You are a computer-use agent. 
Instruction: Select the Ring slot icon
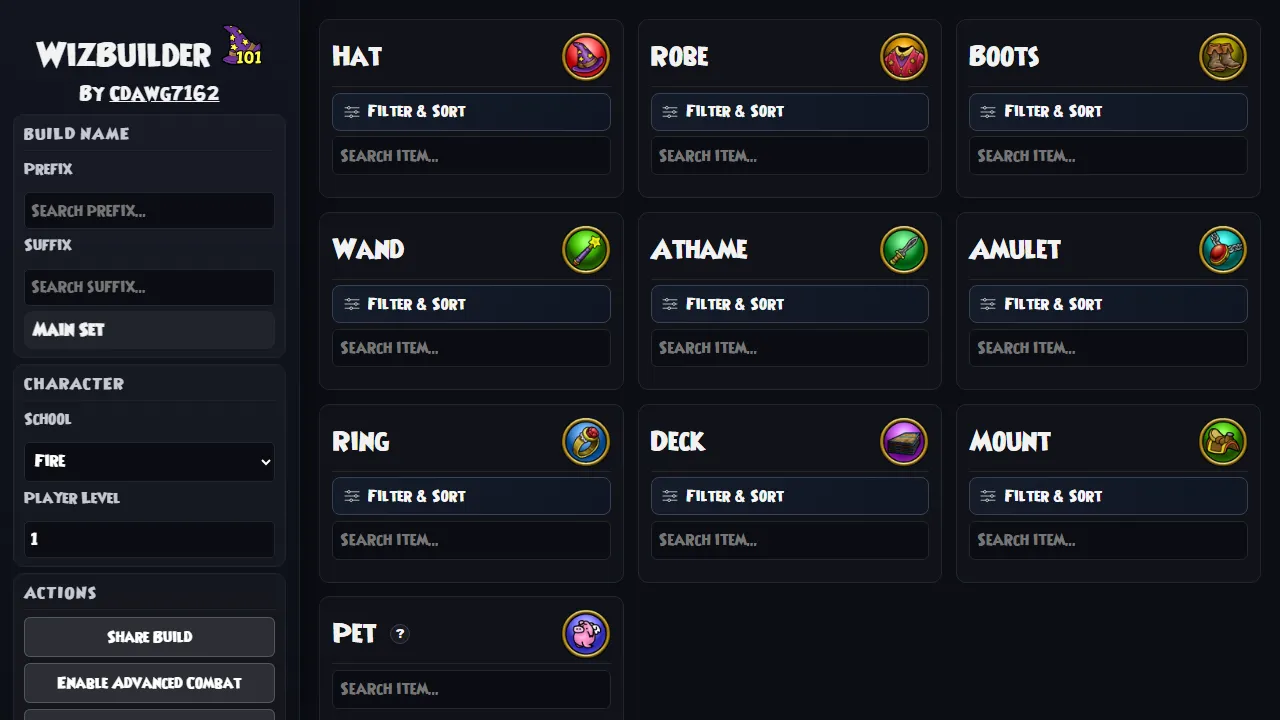point(586,441)
